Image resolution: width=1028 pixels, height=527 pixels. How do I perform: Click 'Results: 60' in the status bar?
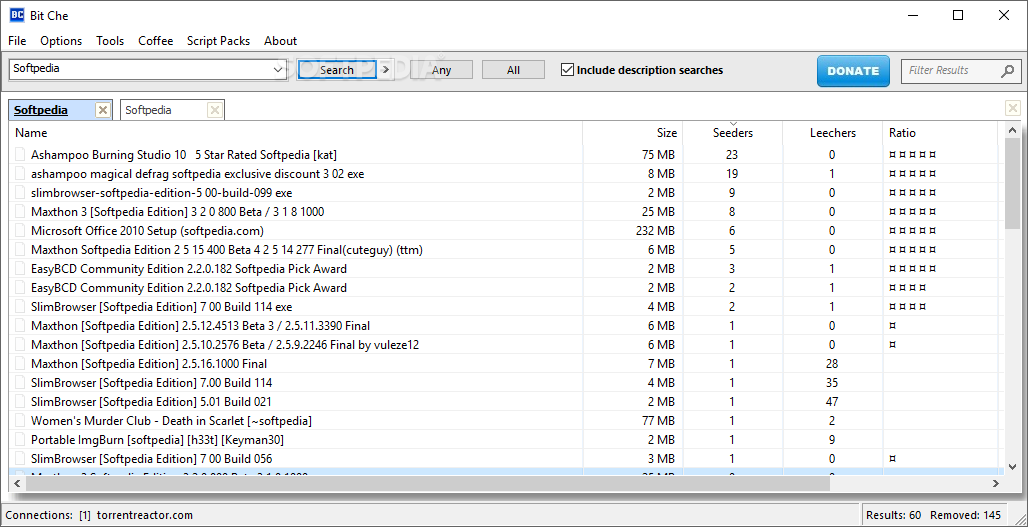[x=894, y=515]
